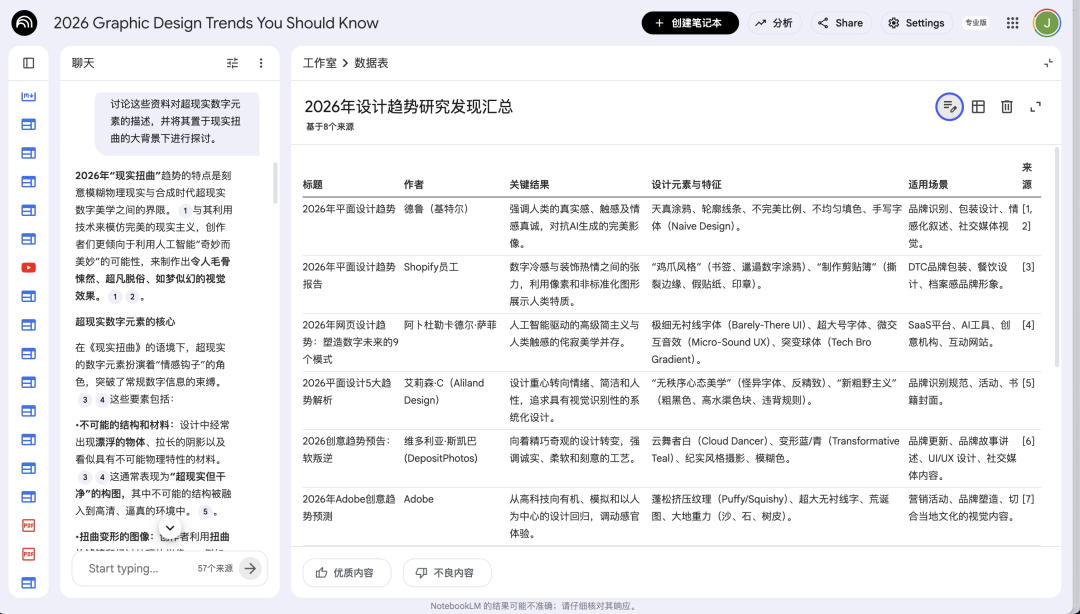
Task: Expand the data table to fullscreen
Action: tap(1036, 107)
